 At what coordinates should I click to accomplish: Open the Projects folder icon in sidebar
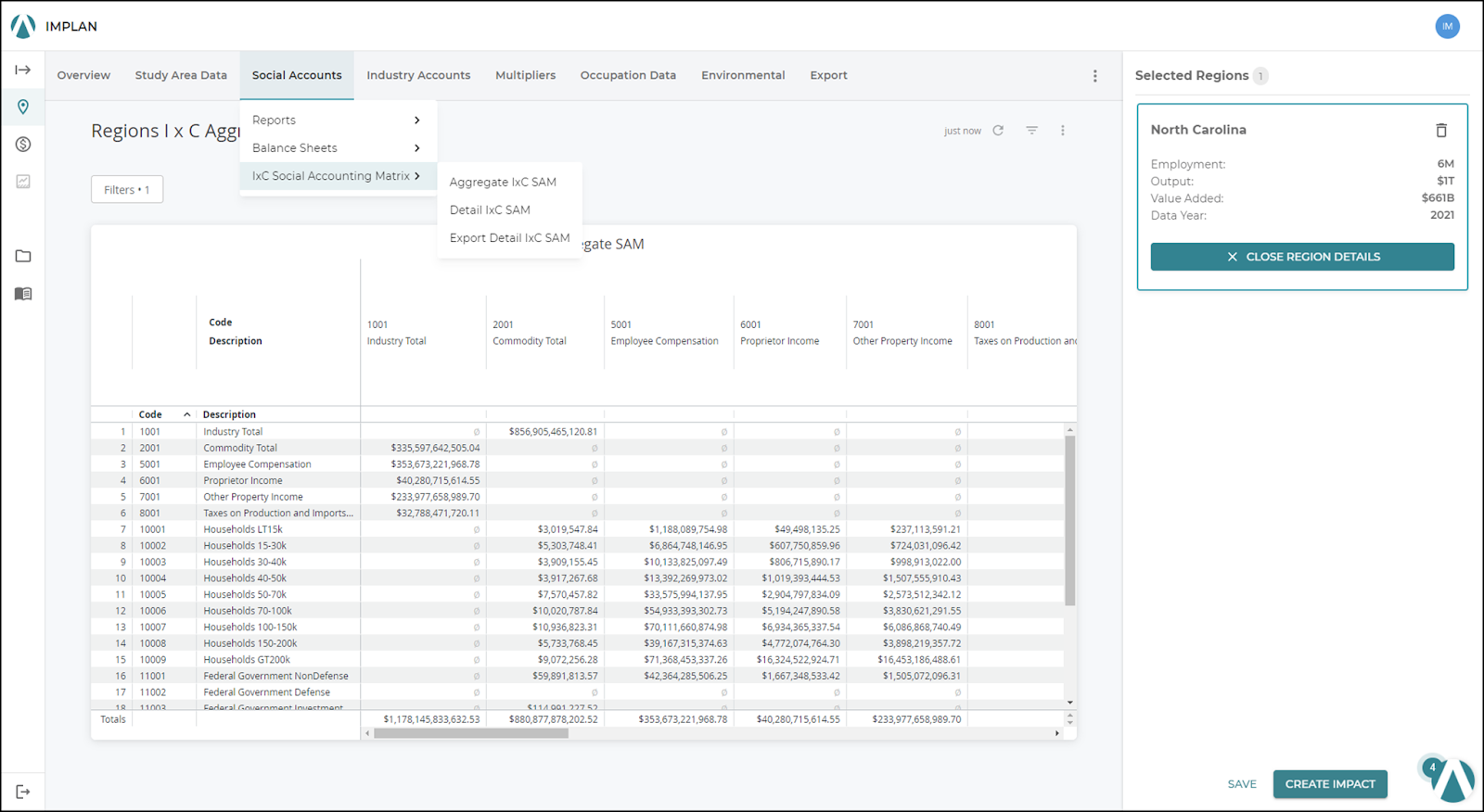tap(23, 256)
